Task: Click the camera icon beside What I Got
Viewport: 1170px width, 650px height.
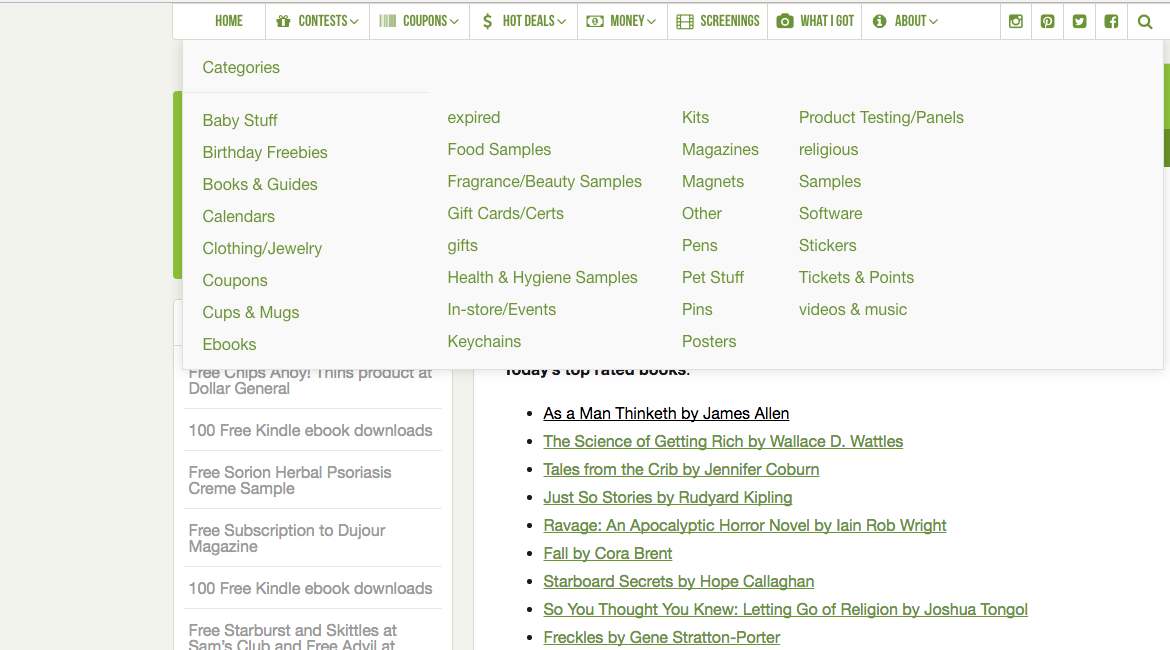Action: 785,21
